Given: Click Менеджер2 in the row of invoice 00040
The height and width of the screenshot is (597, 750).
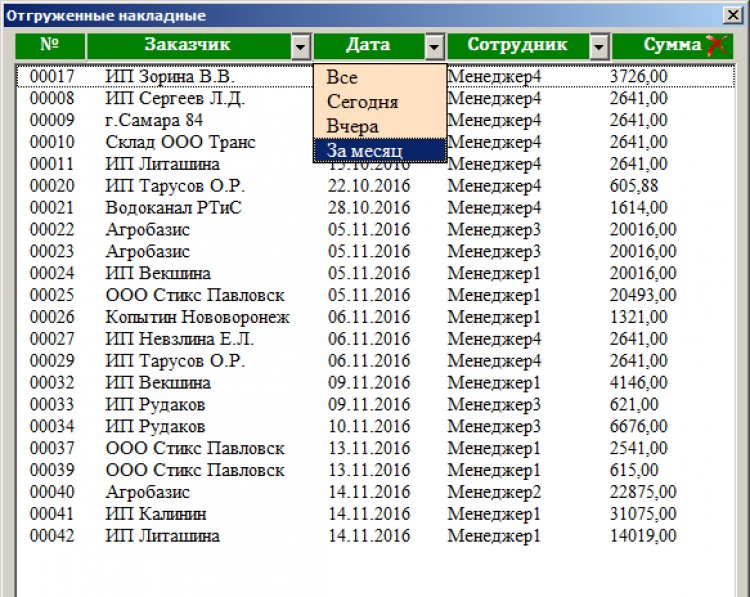Looking at the screenshot, I should (494, 492).
